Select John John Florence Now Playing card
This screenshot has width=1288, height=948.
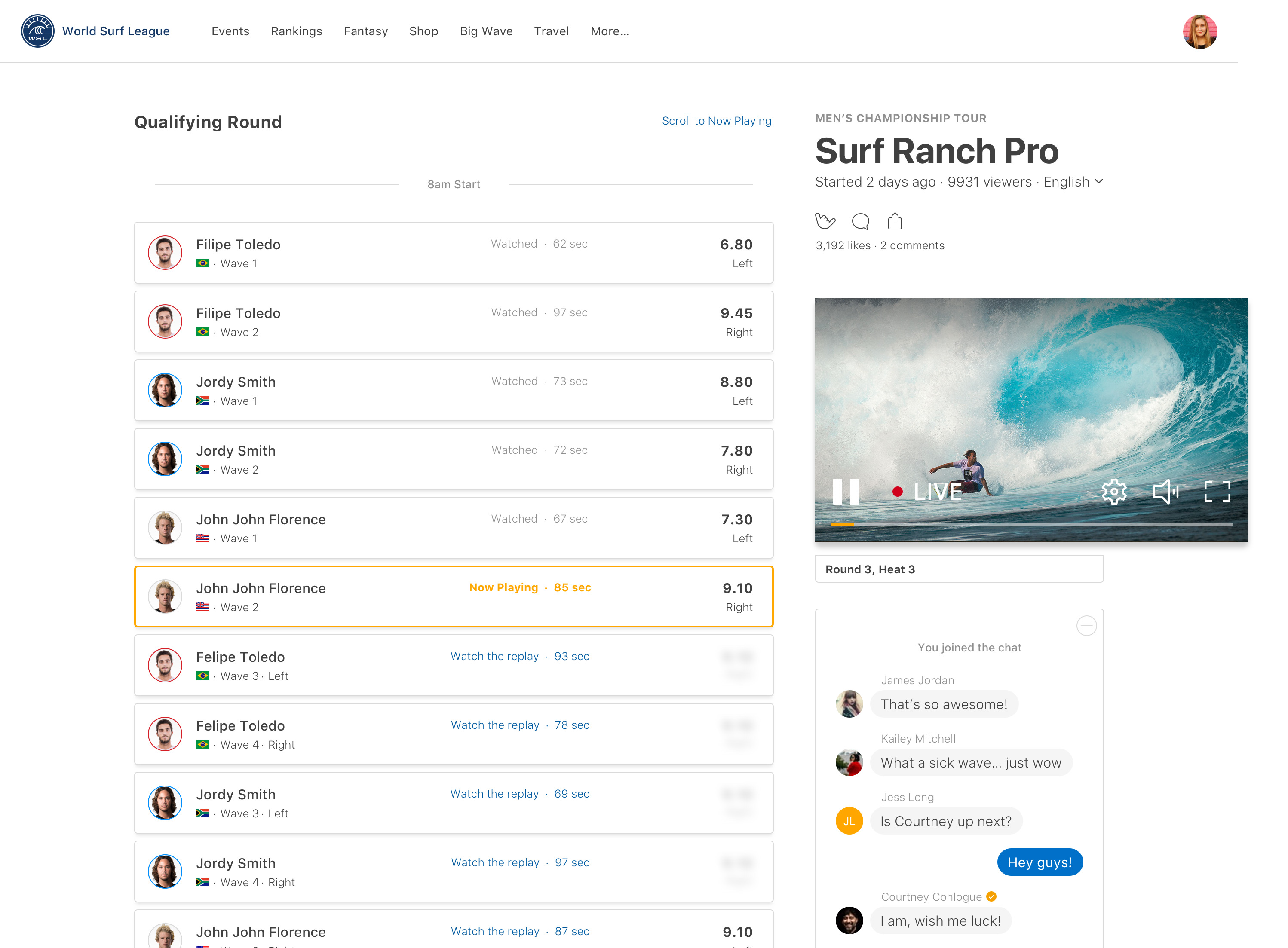[454, 597]
